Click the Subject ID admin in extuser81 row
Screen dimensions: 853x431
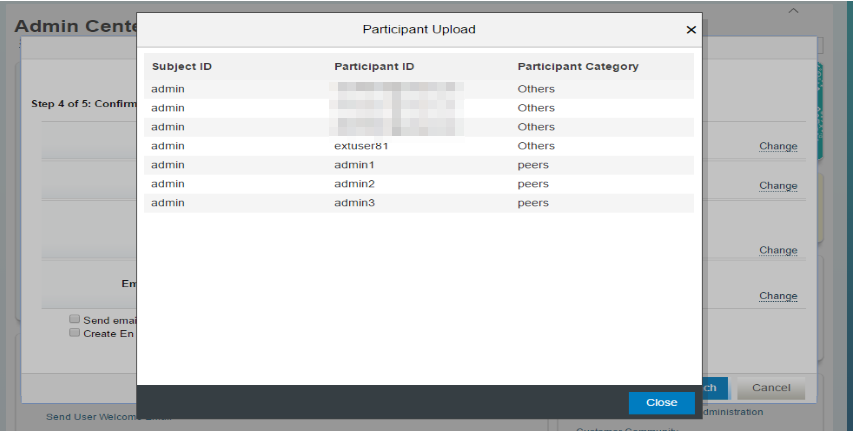click(168, 146)
